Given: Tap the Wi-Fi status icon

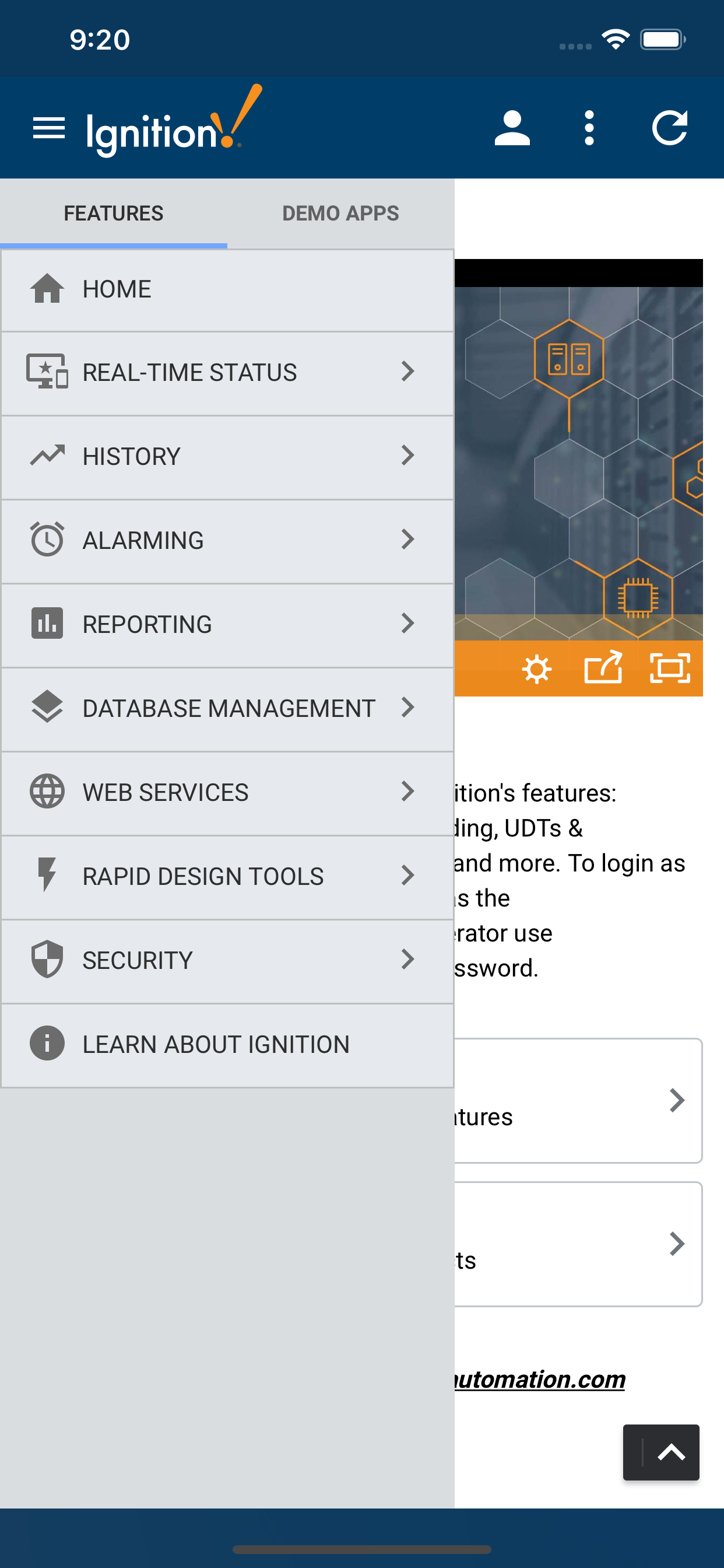Looking at the screenshot, I should coord(615,40).
